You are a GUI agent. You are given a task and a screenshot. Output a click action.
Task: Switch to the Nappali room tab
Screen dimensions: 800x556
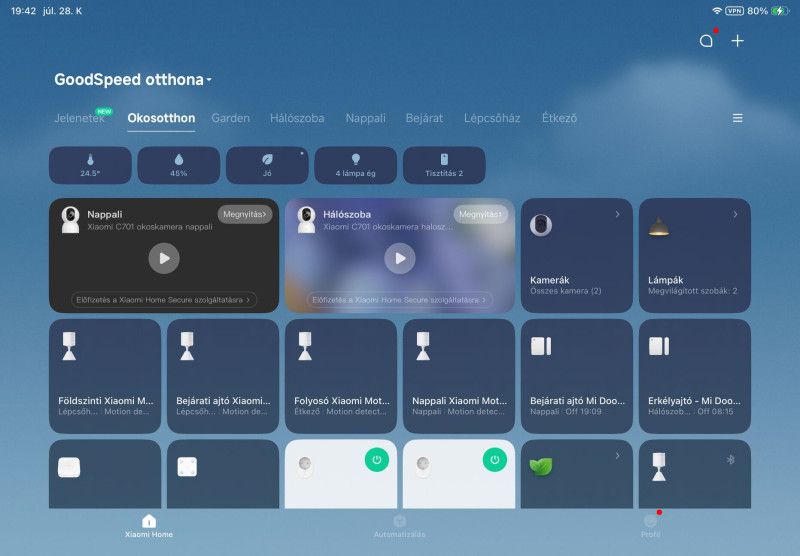point(365,118)
